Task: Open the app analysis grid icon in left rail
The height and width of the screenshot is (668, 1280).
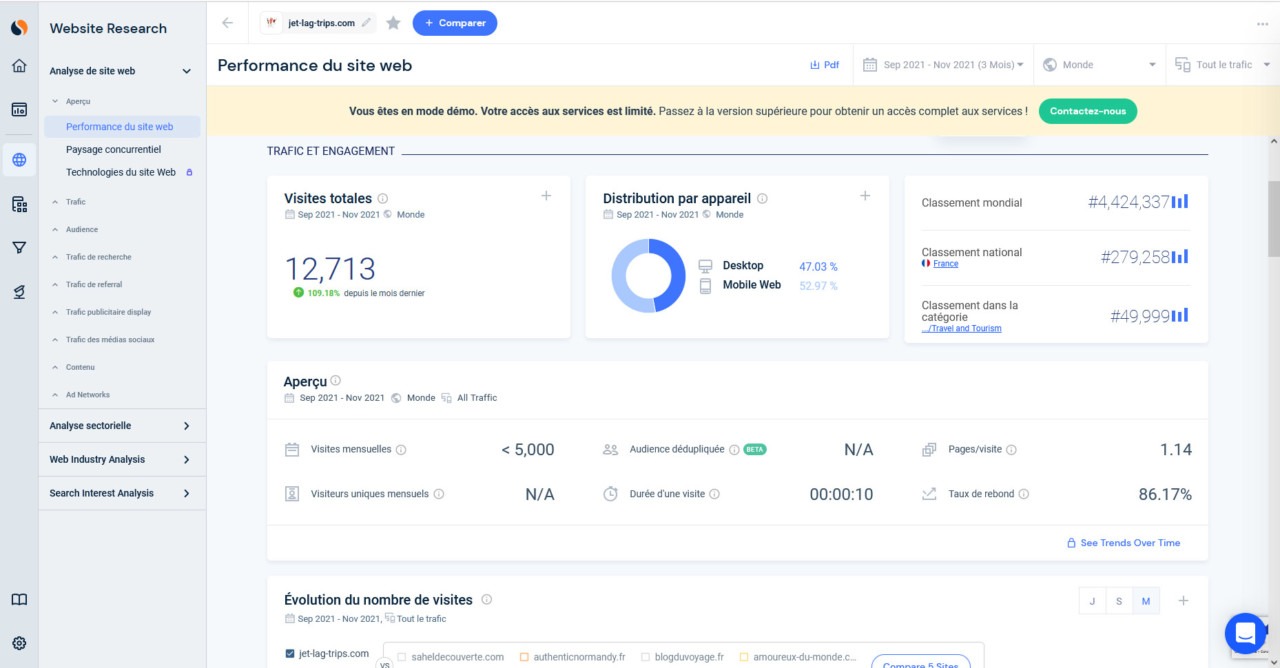Action: [x=19, y=204]
